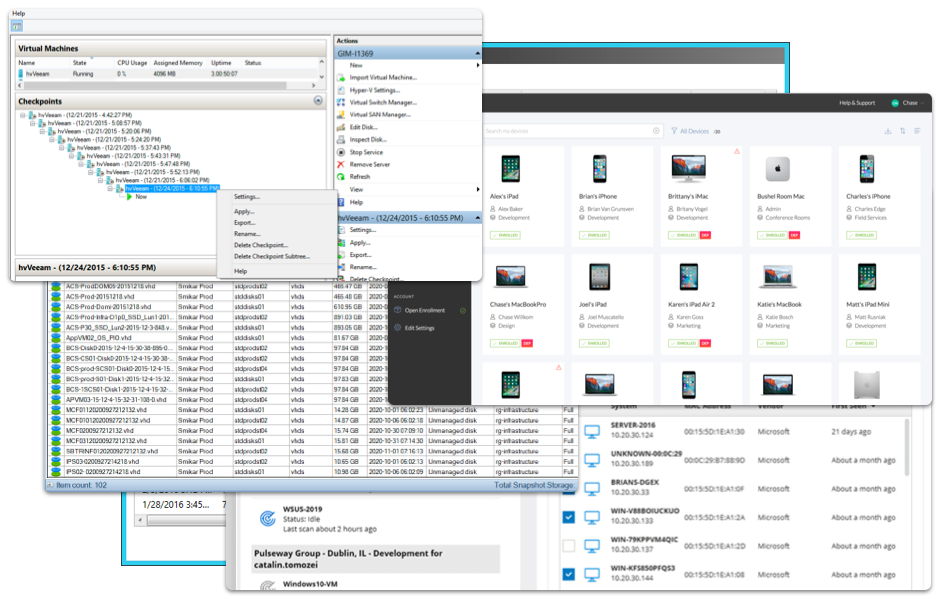The image size is (941, 599).
Task: Collapse the hvVeeam 6:10:55 PM actions section
Action: click(478, 218)
